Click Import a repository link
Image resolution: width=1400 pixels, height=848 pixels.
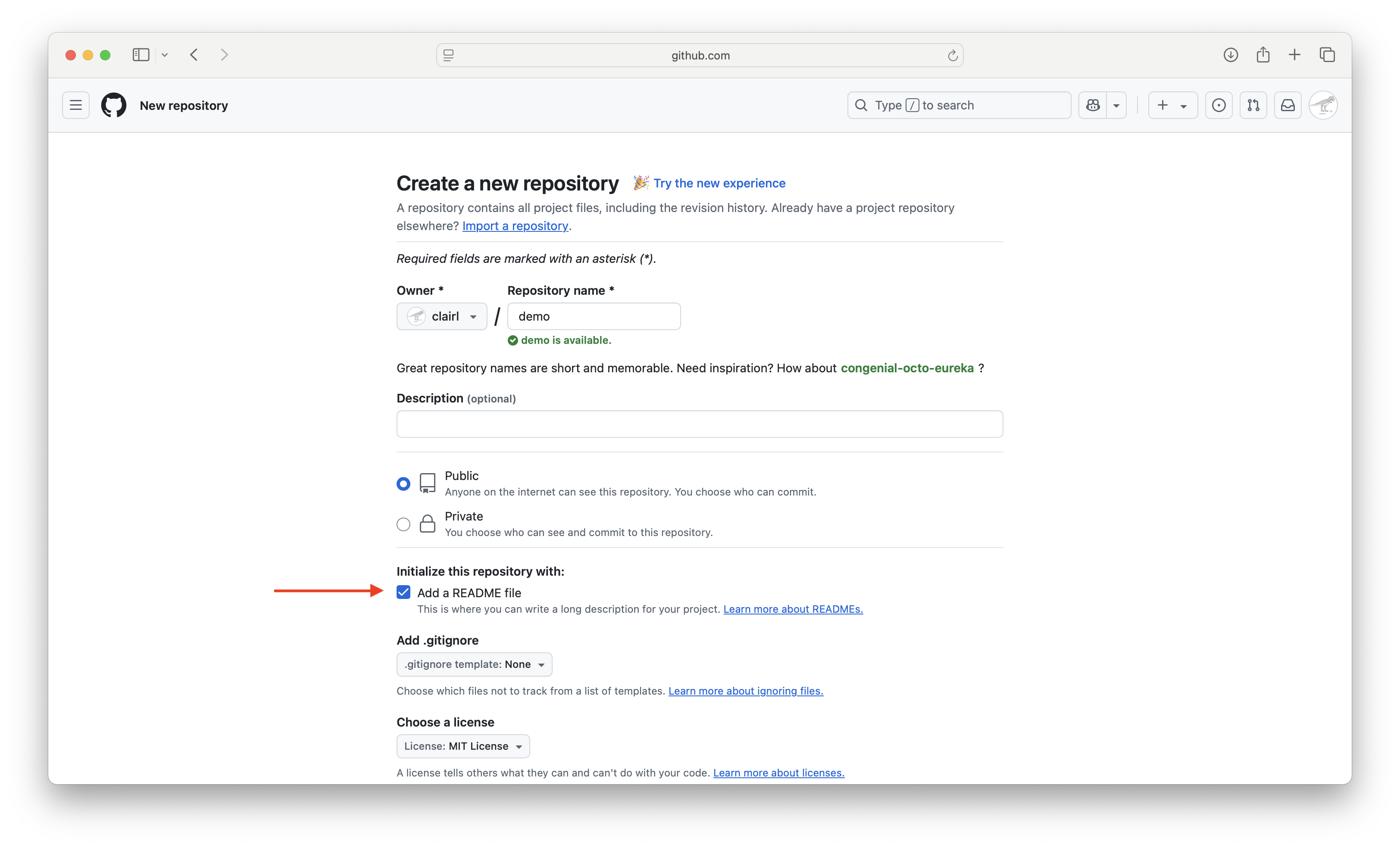515,226
